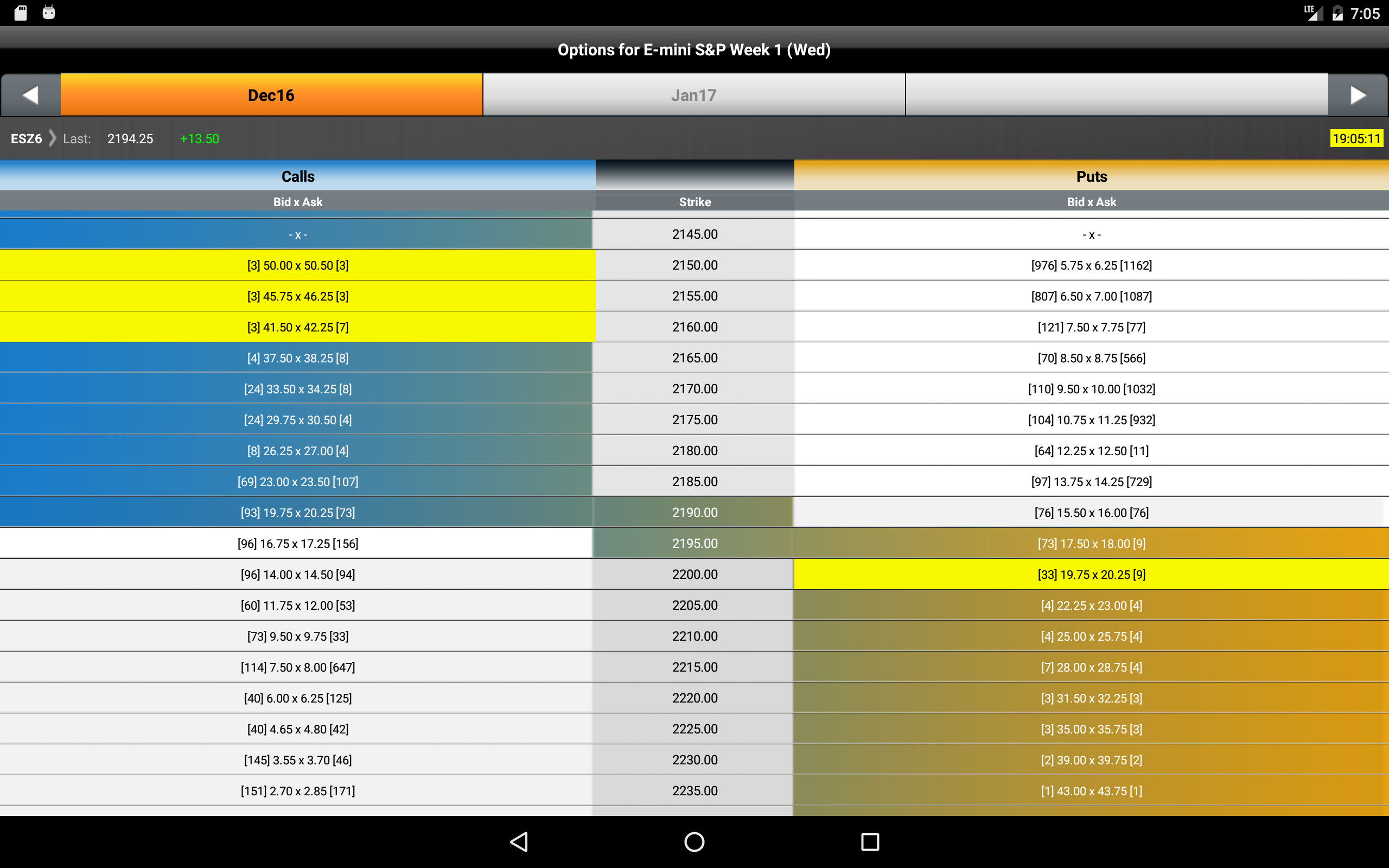The height and width of the screenshot is (868, 1389).
Task: Tap the left arrow to previous expirations
Action: pos(30,95)
